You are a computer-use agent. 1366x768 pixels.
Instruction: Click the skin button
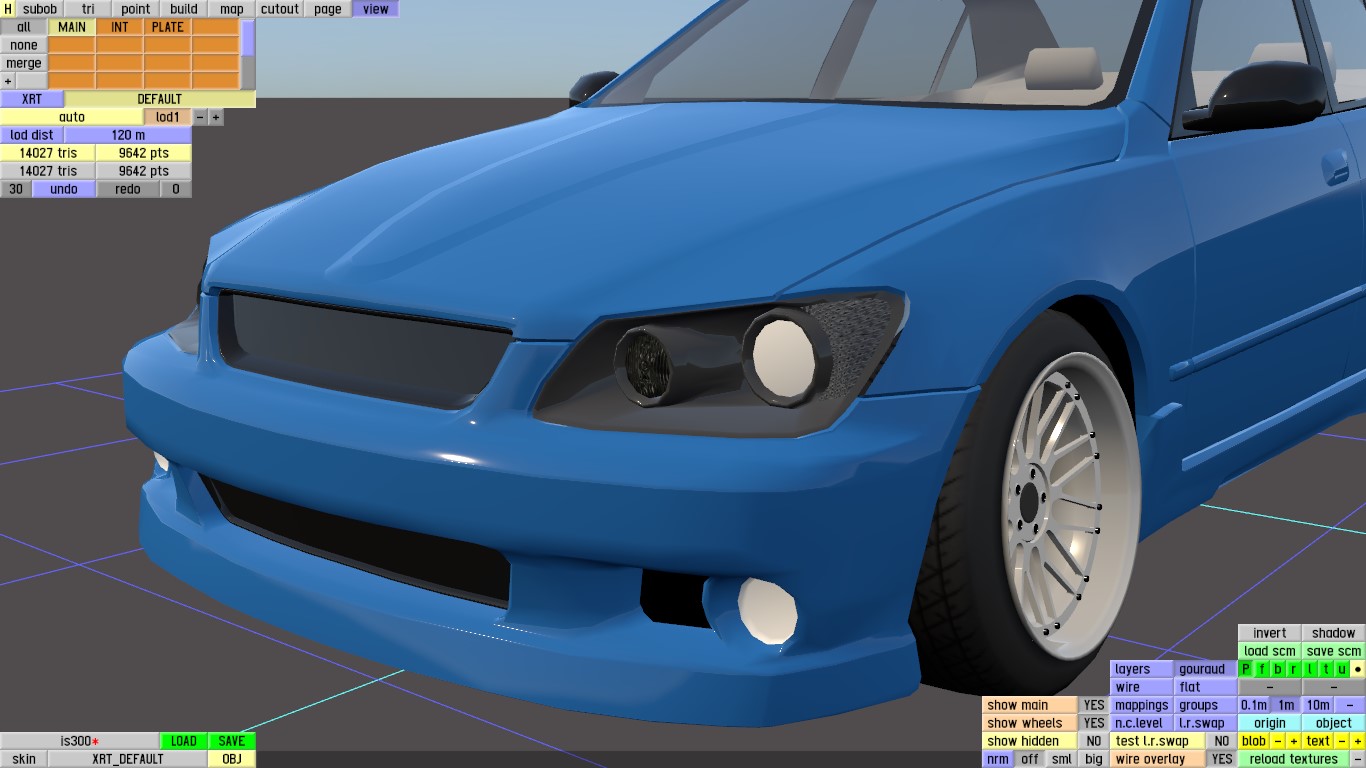24,759
